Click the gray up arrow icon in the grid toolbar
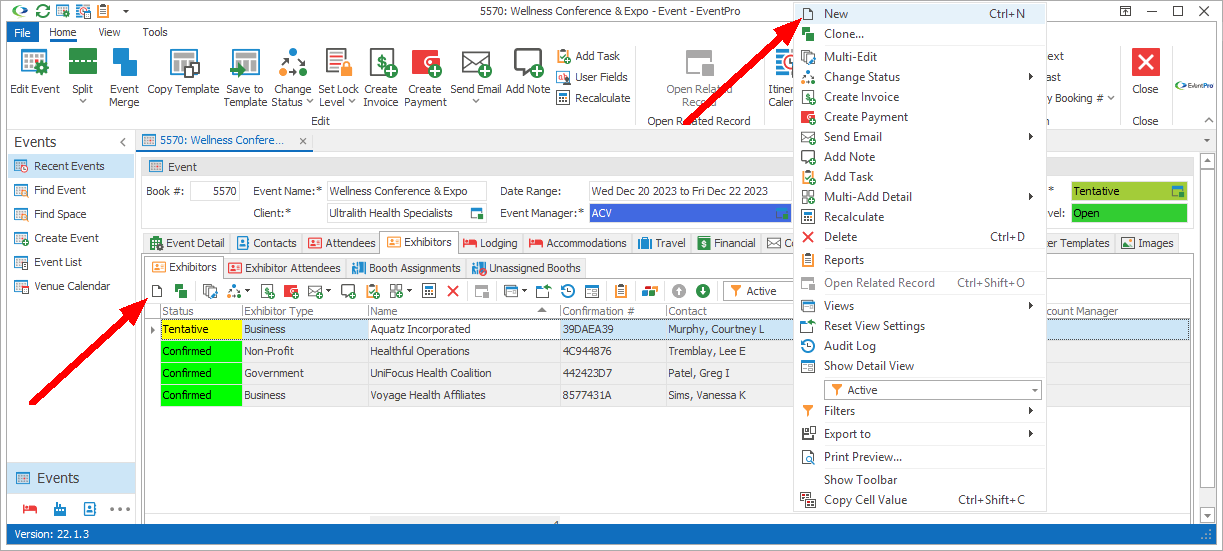This screenshot has height=551, width=1223. pos(679,291)
